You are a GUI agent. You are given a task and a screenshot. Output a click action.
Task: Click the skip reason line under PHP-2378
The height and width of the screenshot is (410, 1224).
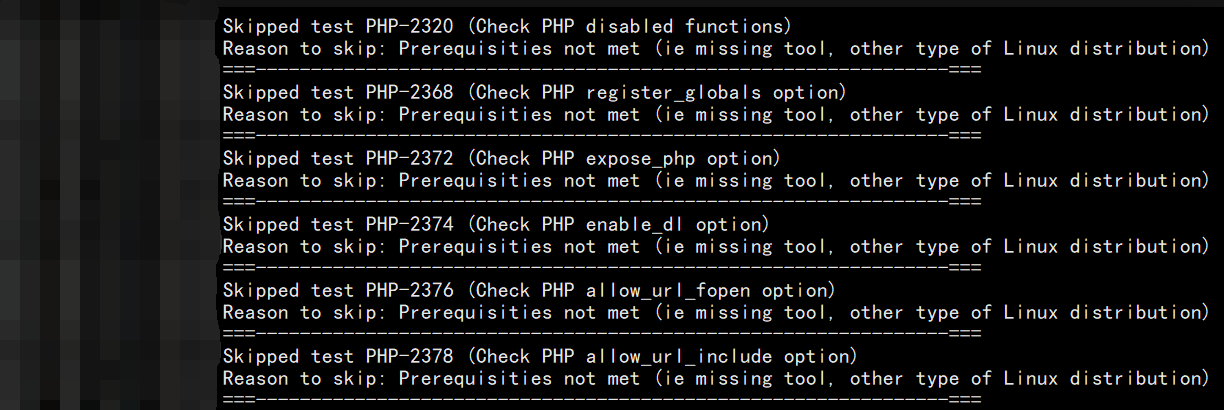click(x=715, y=378)
